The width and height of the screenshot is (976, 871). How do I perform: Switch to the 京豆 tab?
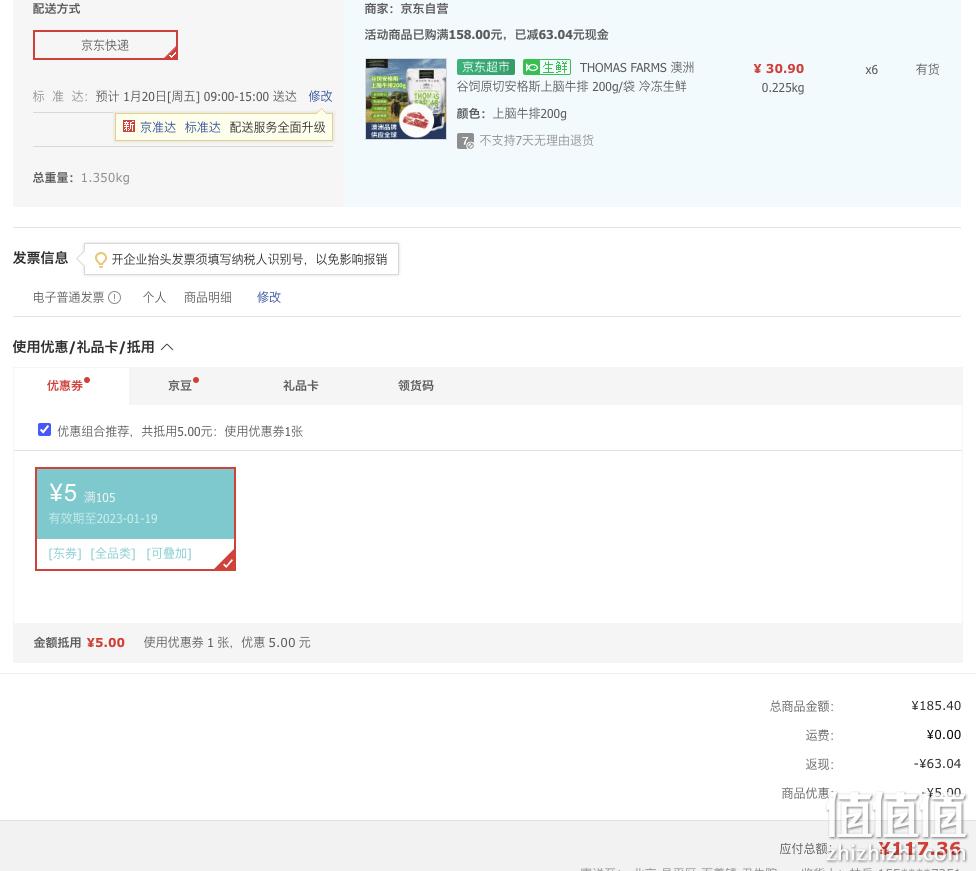180,385
